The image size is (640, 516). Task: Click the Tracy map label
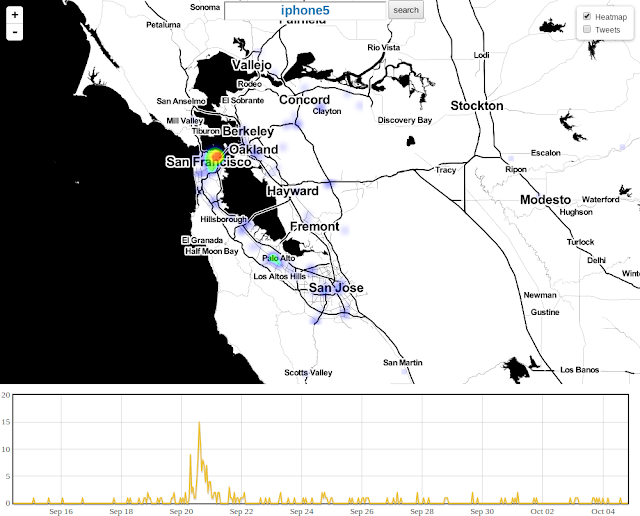445,170
